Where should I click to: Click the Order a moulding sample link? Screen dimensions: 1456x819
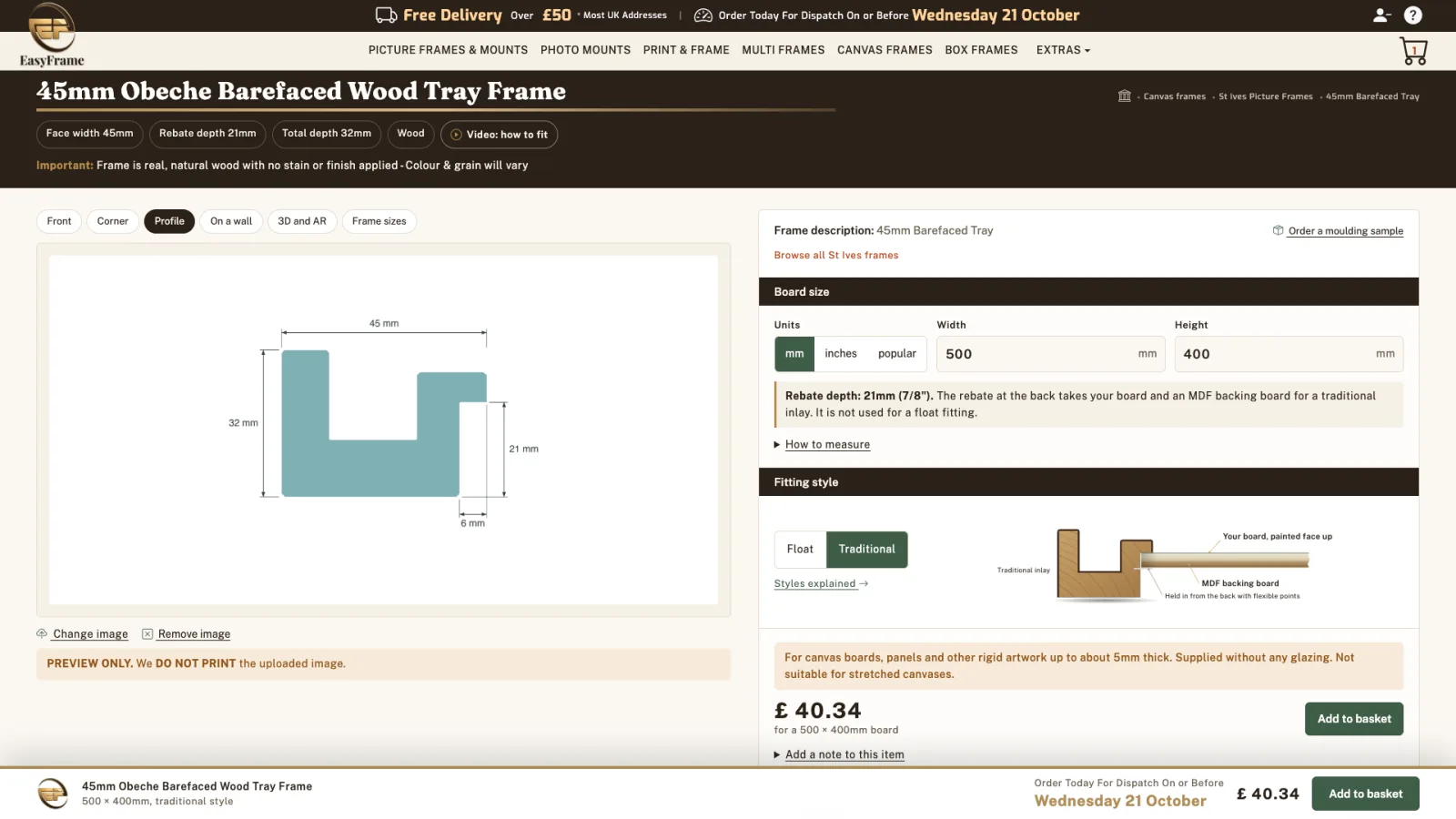(1345, 231)
